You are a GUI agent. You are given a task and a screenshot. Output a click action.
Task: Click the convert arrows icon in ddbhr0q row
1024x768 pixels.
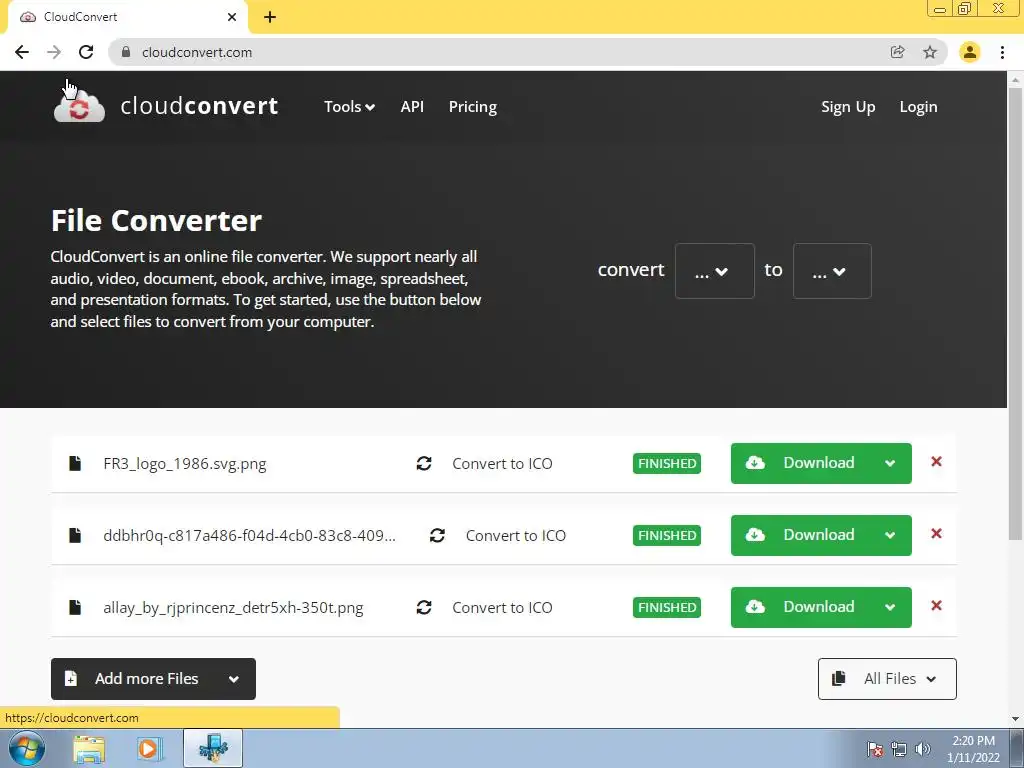[x=438, y=536]
